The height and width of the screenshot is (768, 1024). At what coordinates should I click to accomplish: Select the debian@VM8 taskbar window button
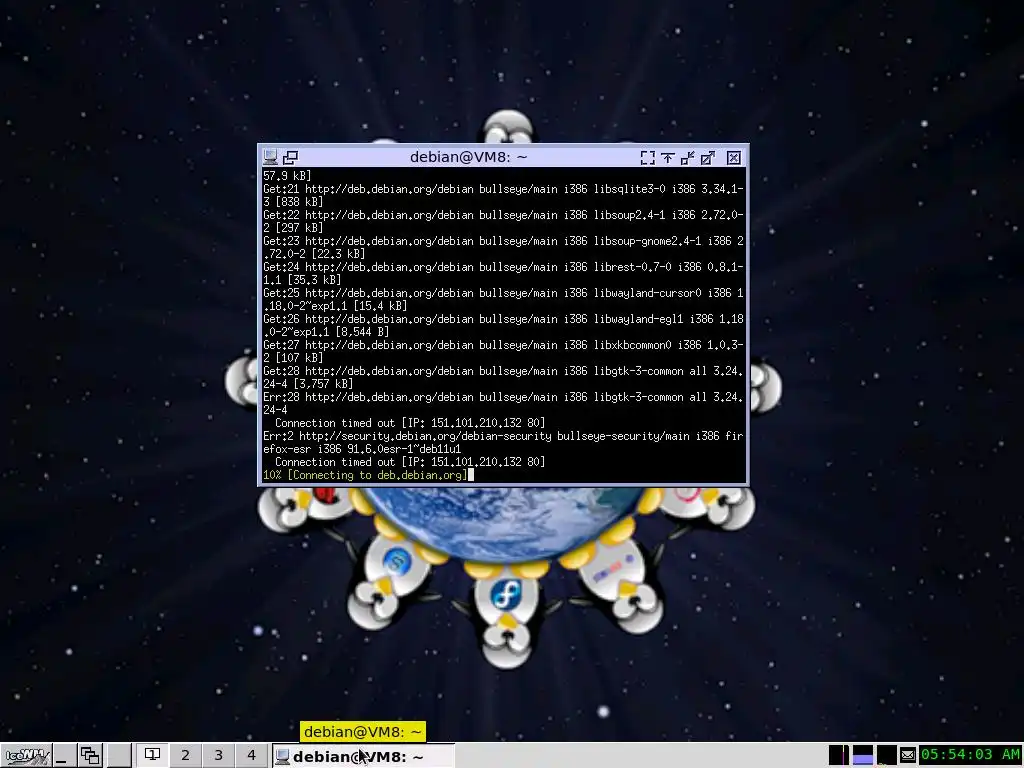(x=362, y=756)
